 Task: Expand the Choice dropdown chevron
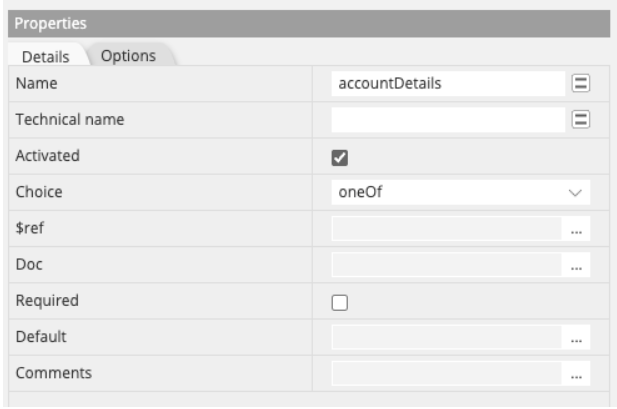574,192
